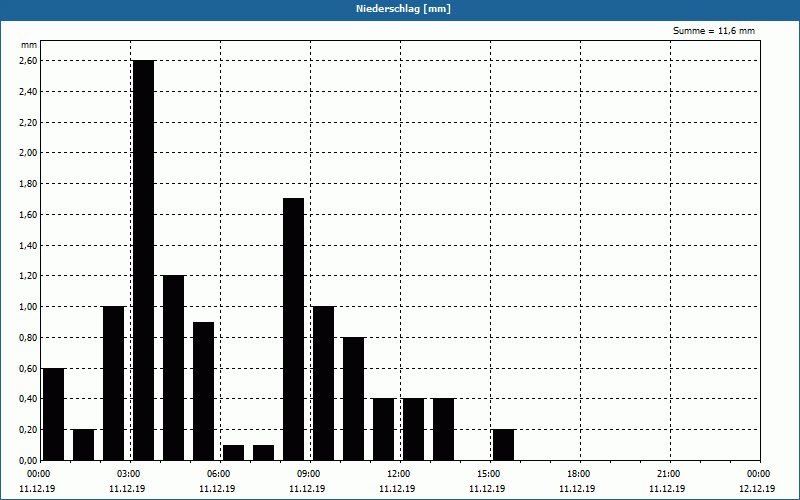Screen dimensions: 800x500
Task: Select the 2,40 y-axis label
Action: [x=28, y=92]
